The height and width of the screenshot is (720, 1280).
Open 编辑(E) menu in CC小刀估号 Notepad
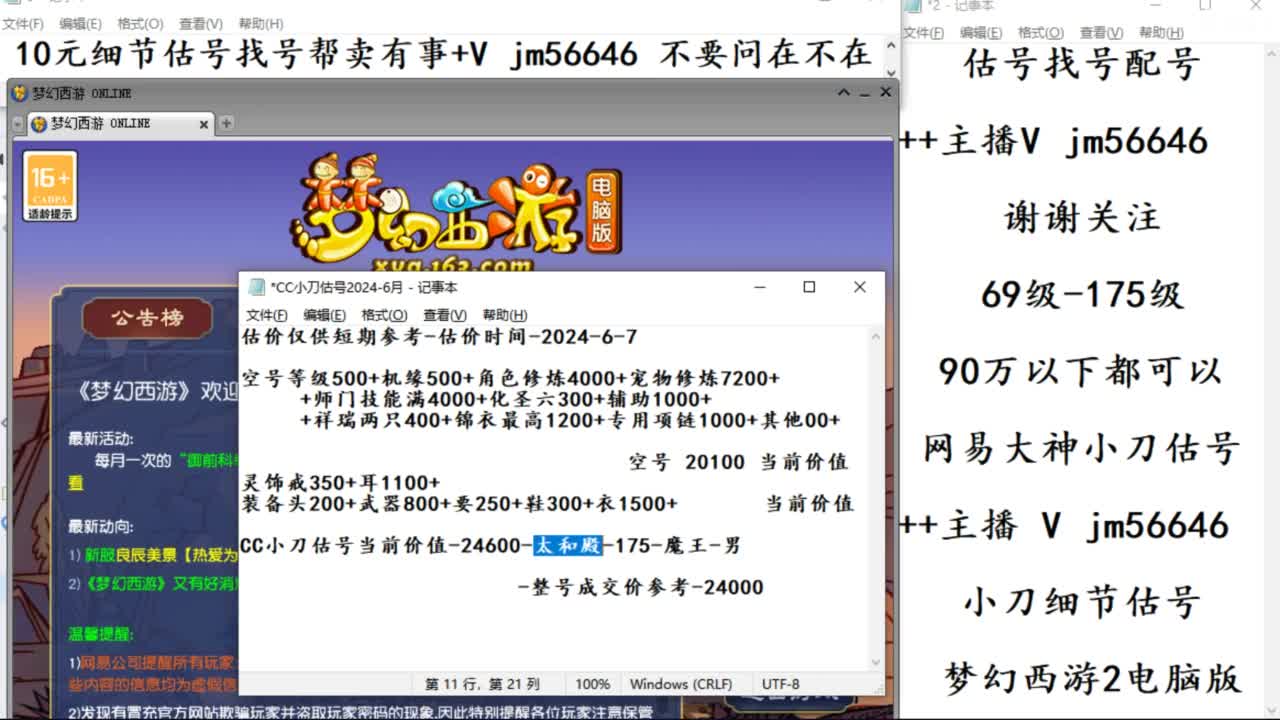point(324,315)
